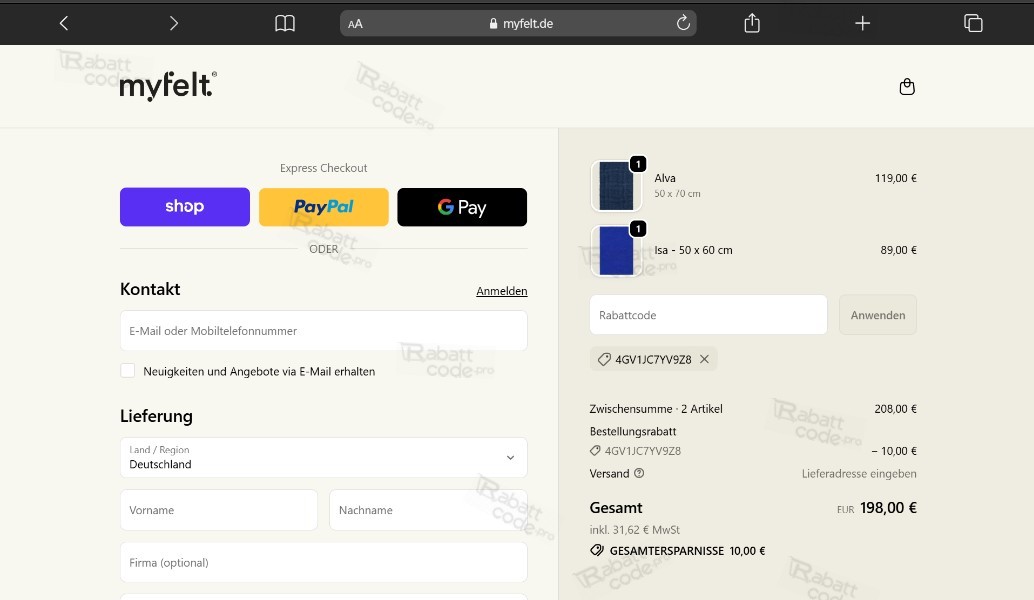The height and width of the screenshot is (600, 1034).
Task: Click the Zwischensumme amount 208,00 €
Action: tap(896, 409)
